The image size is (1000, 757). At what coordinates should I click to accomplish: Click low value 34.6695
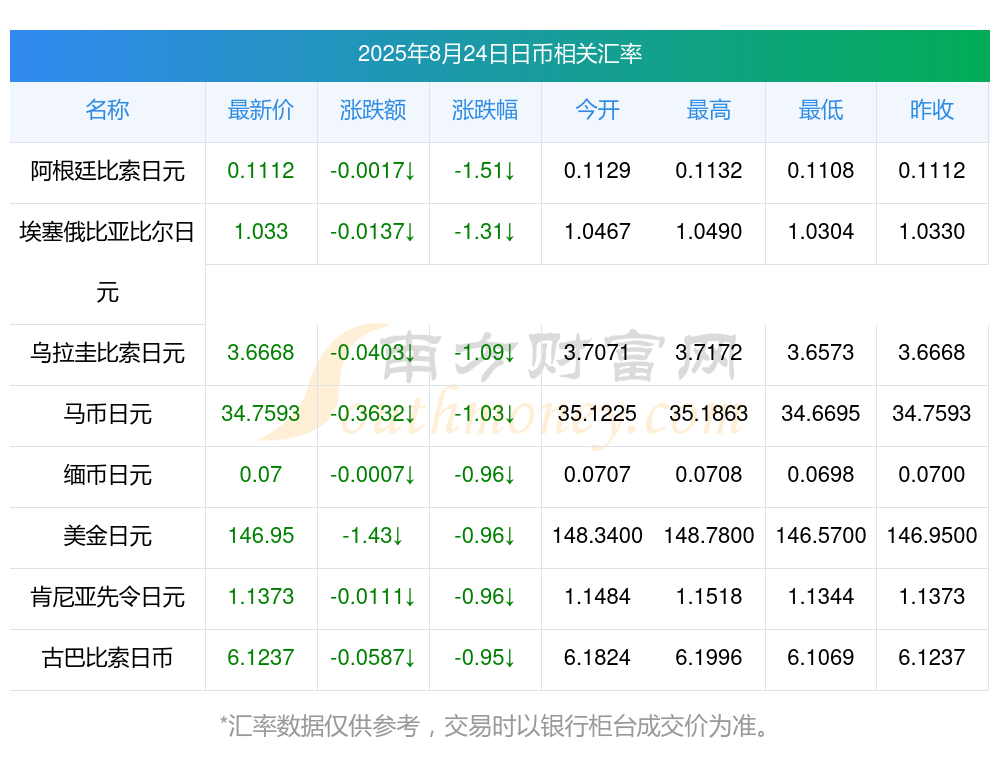(x=821, y=413)
